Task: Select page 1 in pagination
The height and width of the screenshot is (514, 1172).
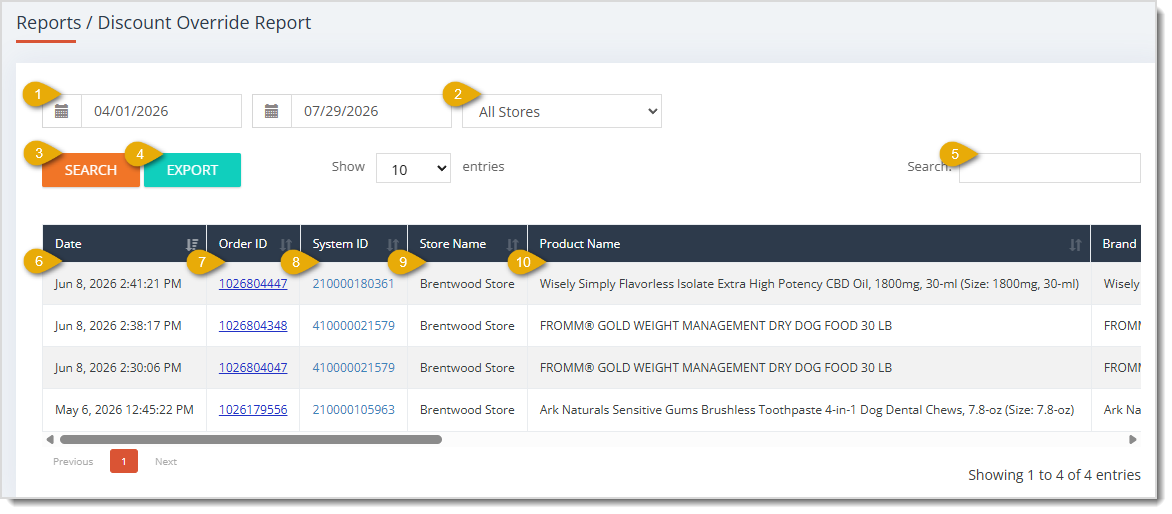Action: pyautogui.click(x=124, y=462)
